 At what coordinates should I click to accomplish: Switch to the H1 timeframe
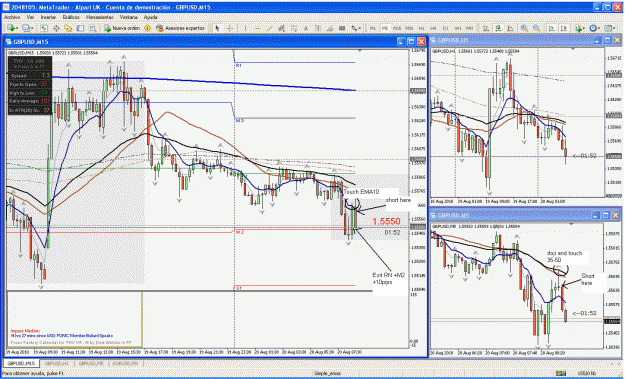421,28
